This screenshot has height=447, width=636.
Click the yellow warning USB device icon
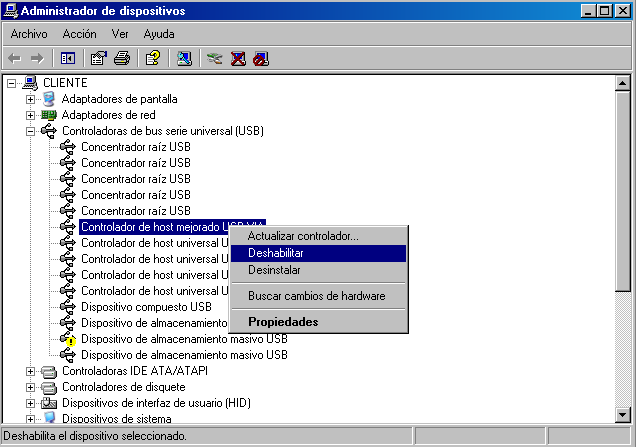[68, 339]
